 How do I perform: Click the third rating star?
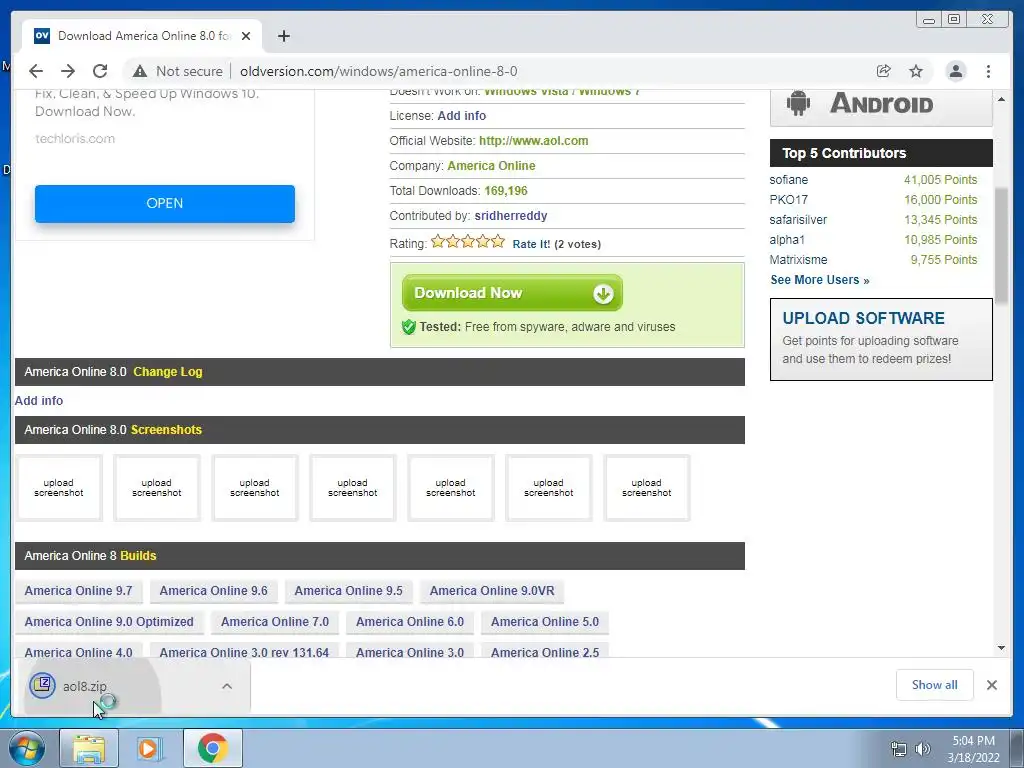(x=468, y=242)
